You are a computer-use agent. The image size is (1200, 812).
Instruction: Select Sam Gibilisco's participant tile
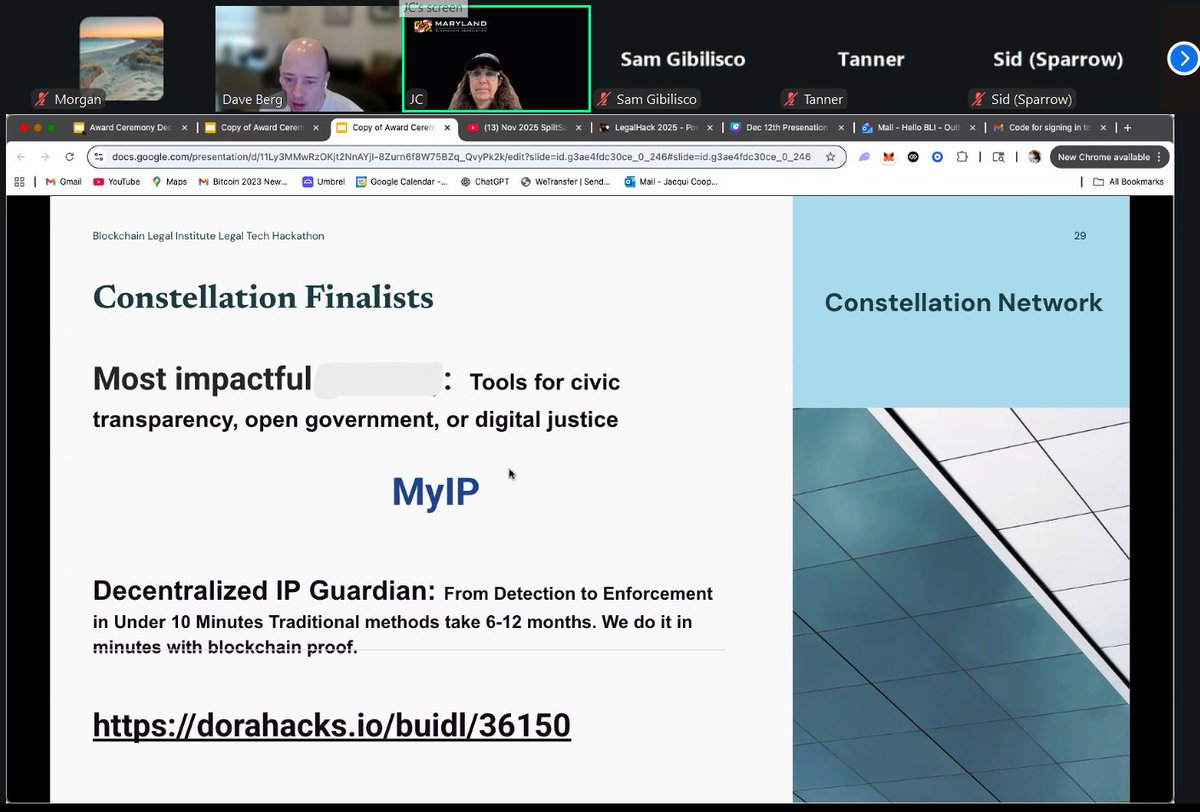coord(683,58)
